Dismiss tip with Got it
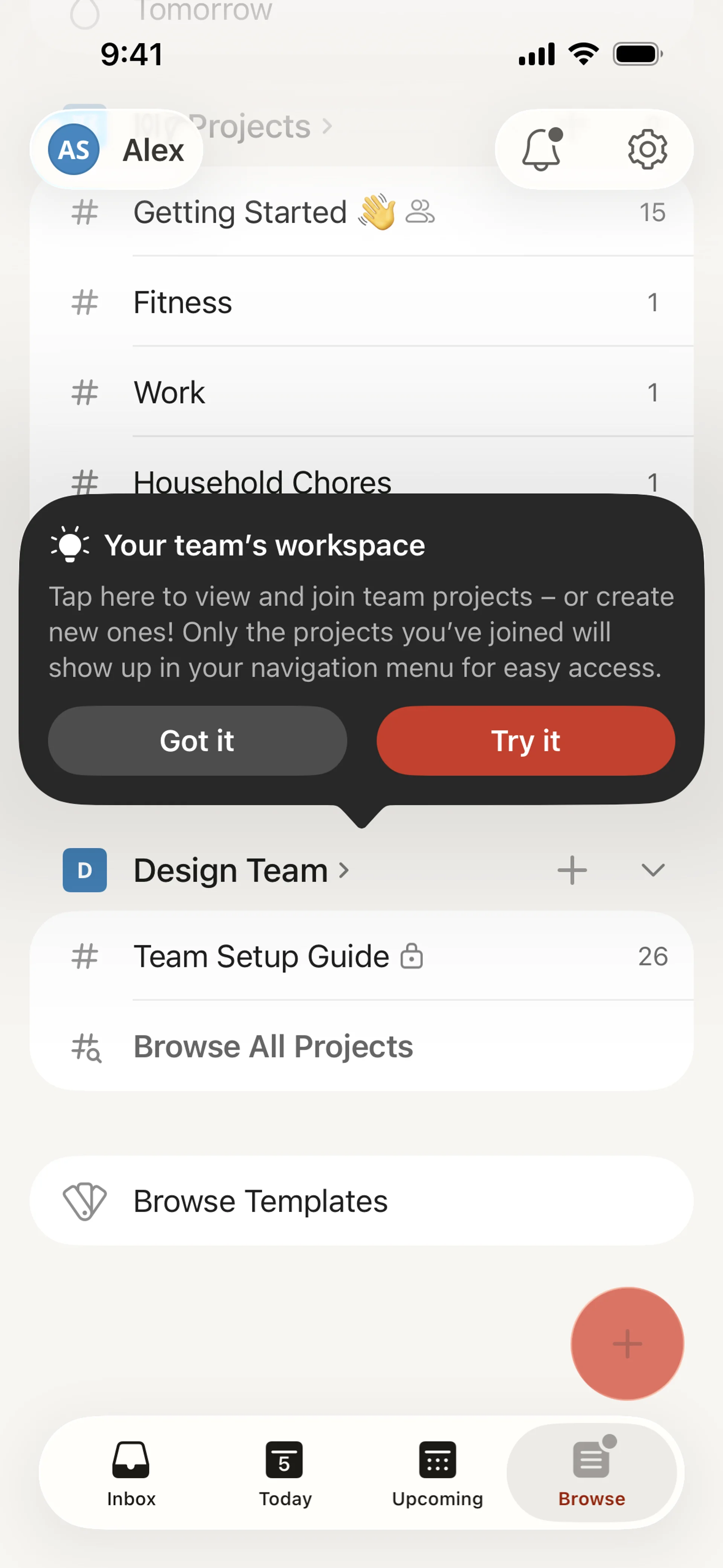This screenshot has width=723, height=1568. 197,741
